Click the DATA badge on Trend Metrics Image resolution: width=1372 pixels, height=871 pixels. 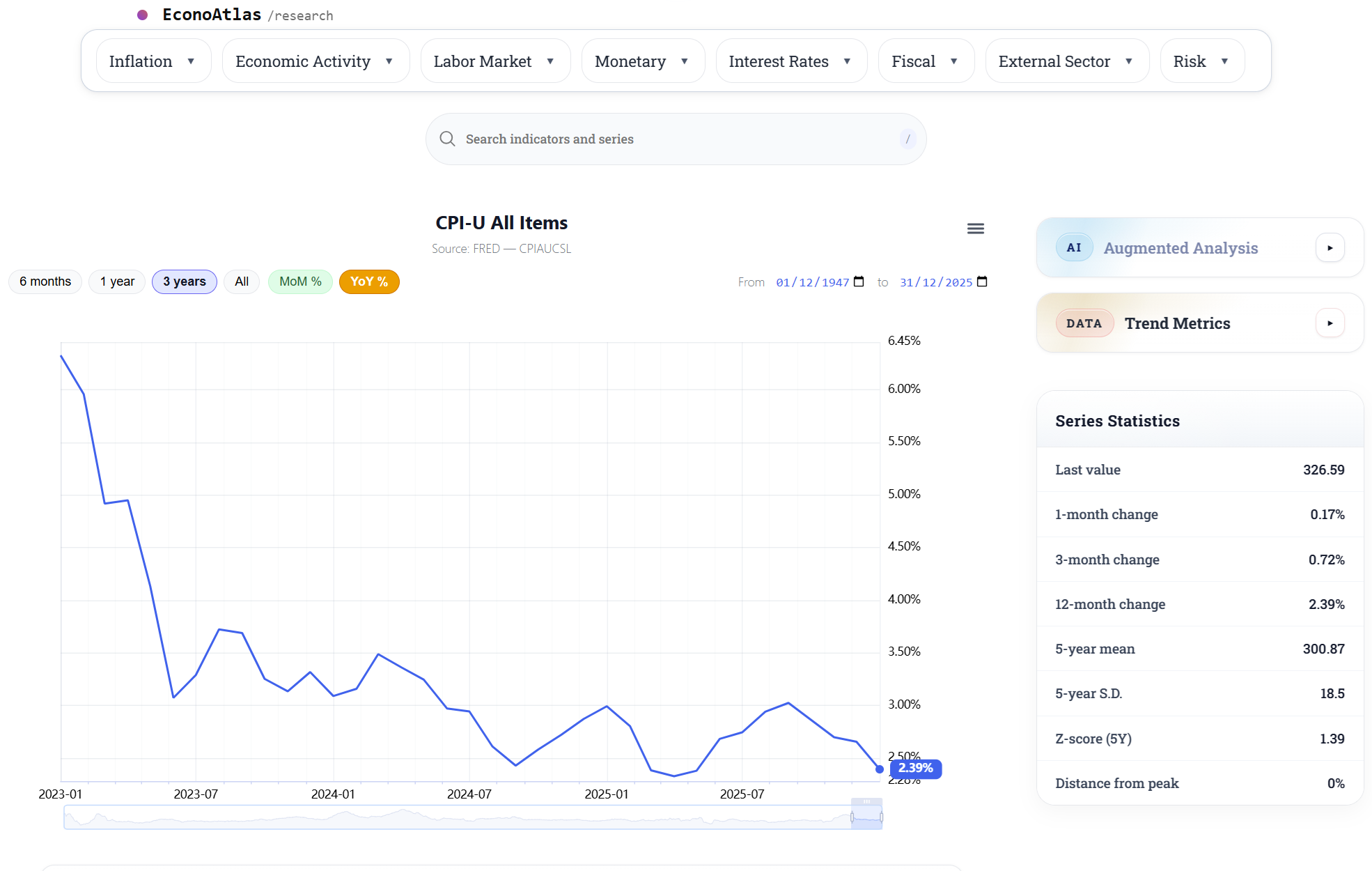pos(1084,323)
